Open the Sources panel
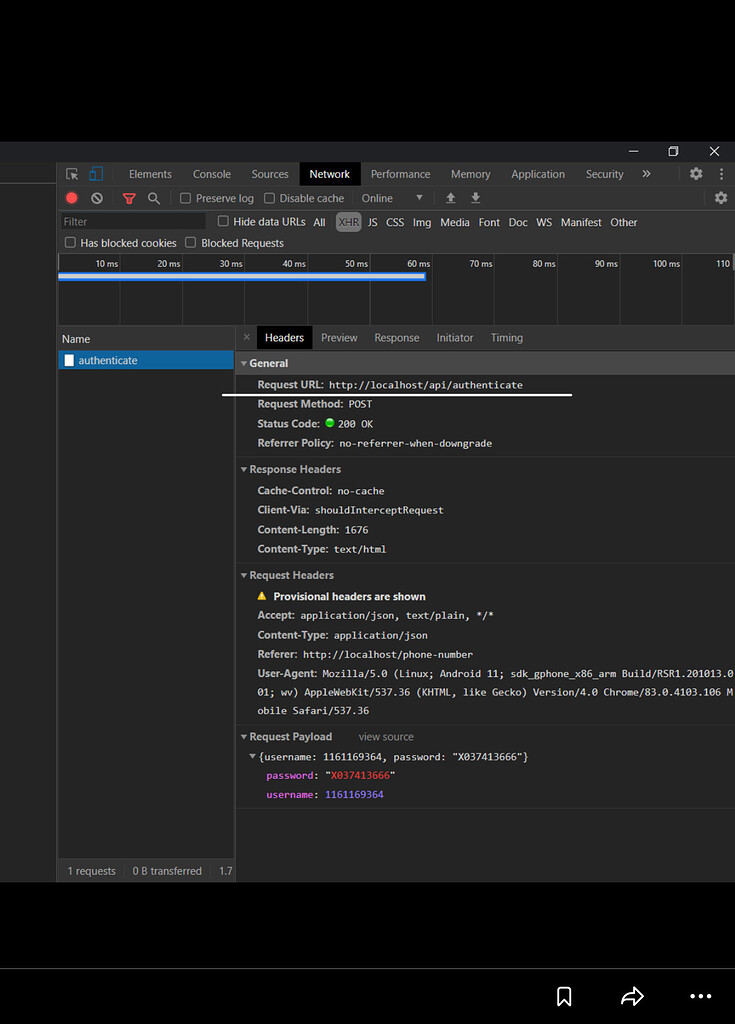This screenshot has width=735, height=1024. tap(270, 174)
